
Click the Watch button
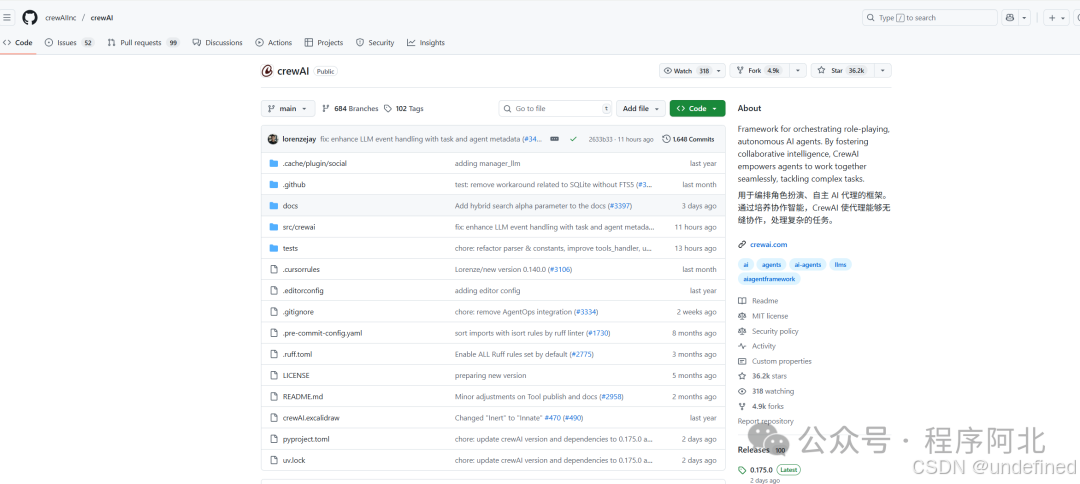tap(686, 71)
